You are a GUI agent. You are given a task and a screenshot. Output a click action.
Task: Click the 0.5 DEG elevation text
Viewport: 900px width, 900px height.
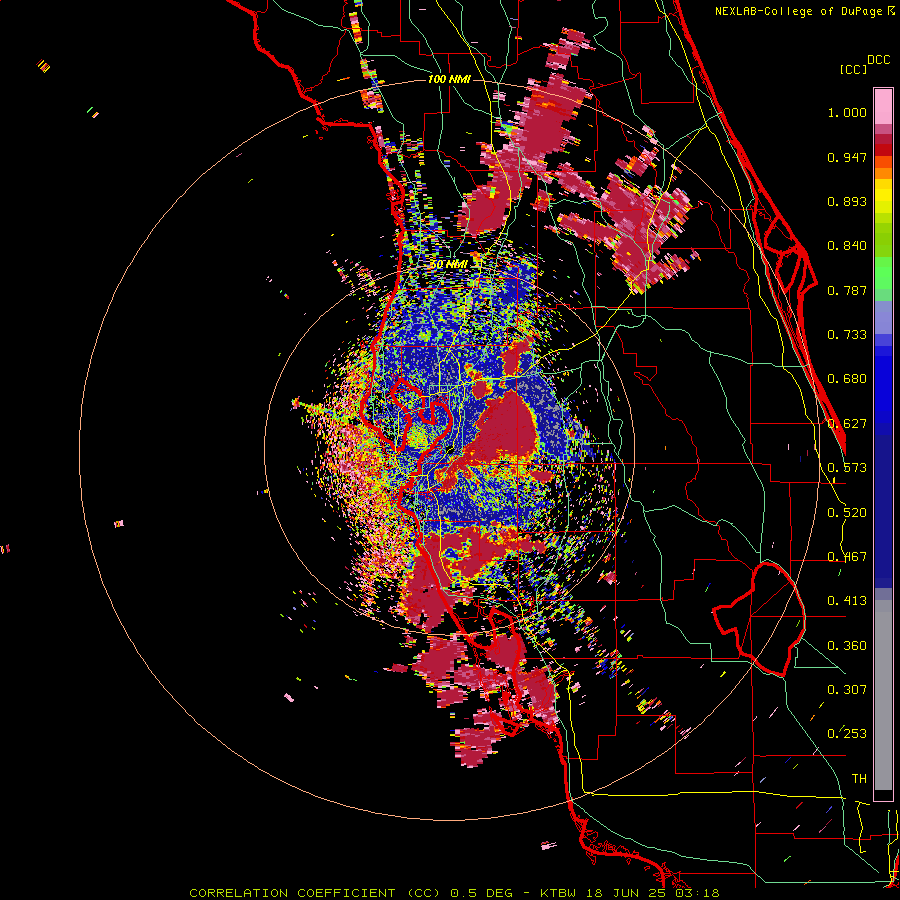point(483,893)
